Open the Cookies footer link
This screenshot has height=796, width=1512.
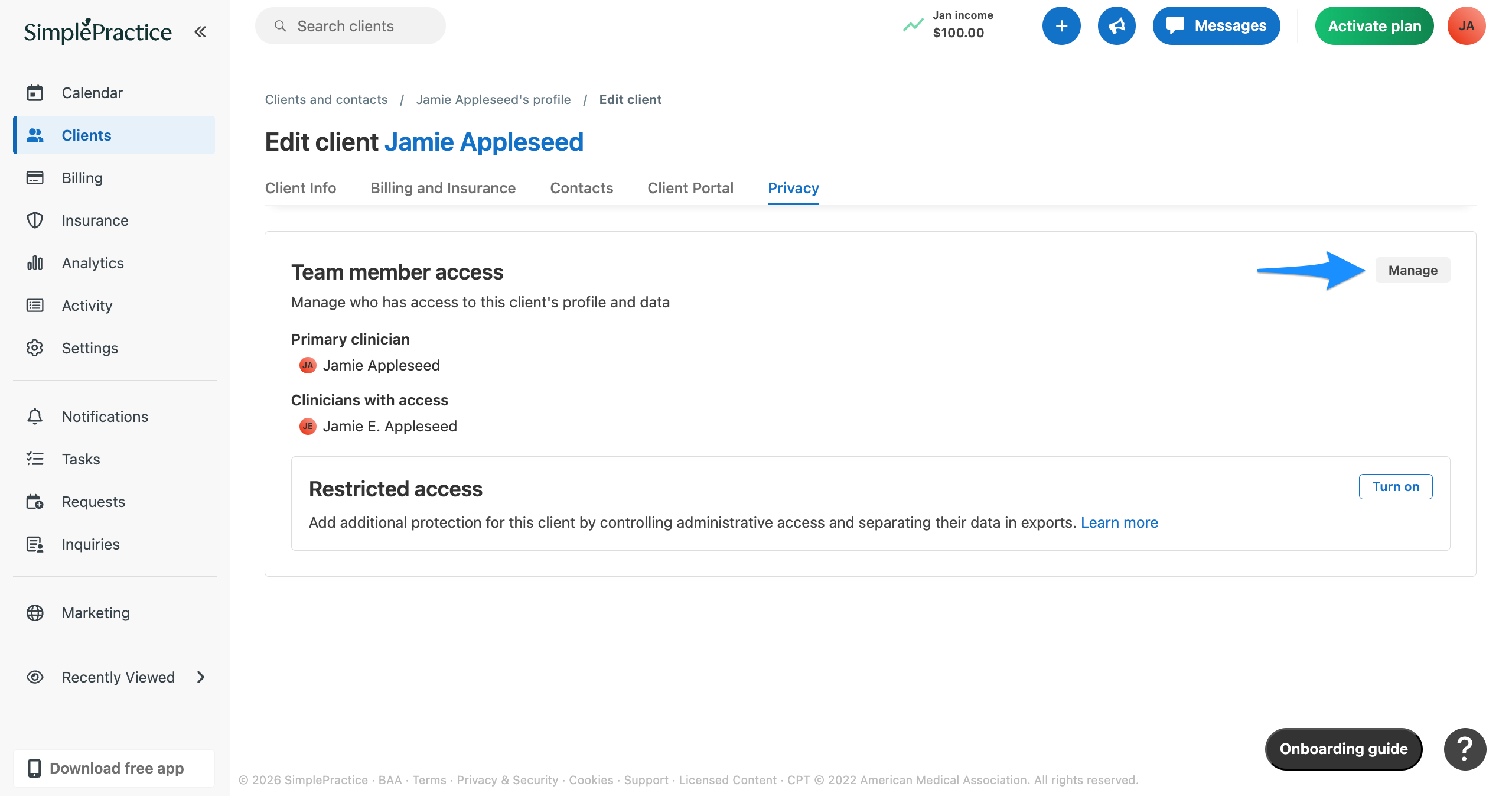pyautogui.click(x=591, y=780)
